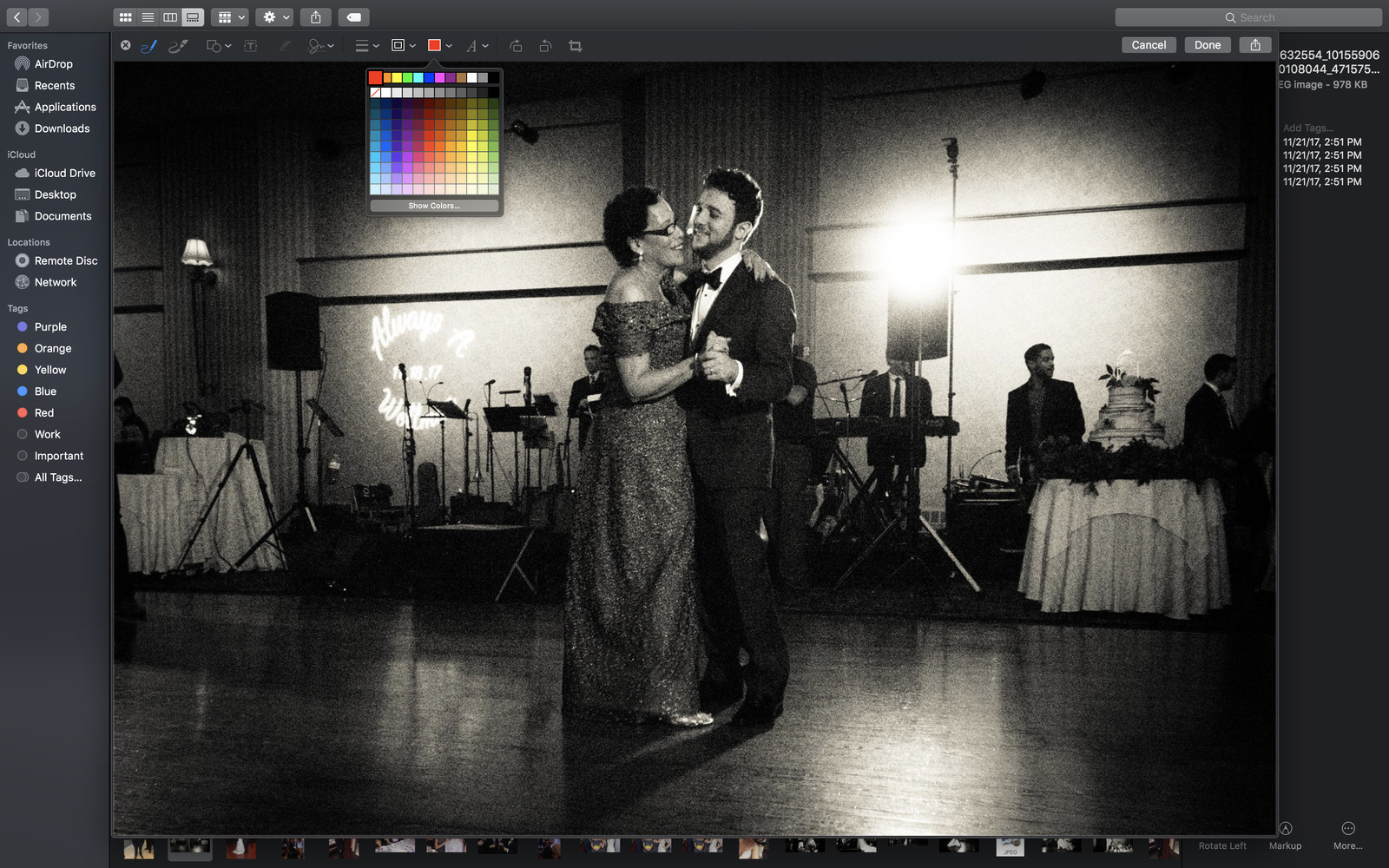Screen dimensions: 1389x868
Task: Open the Text Style dropdown
Action: click(477, 46)
